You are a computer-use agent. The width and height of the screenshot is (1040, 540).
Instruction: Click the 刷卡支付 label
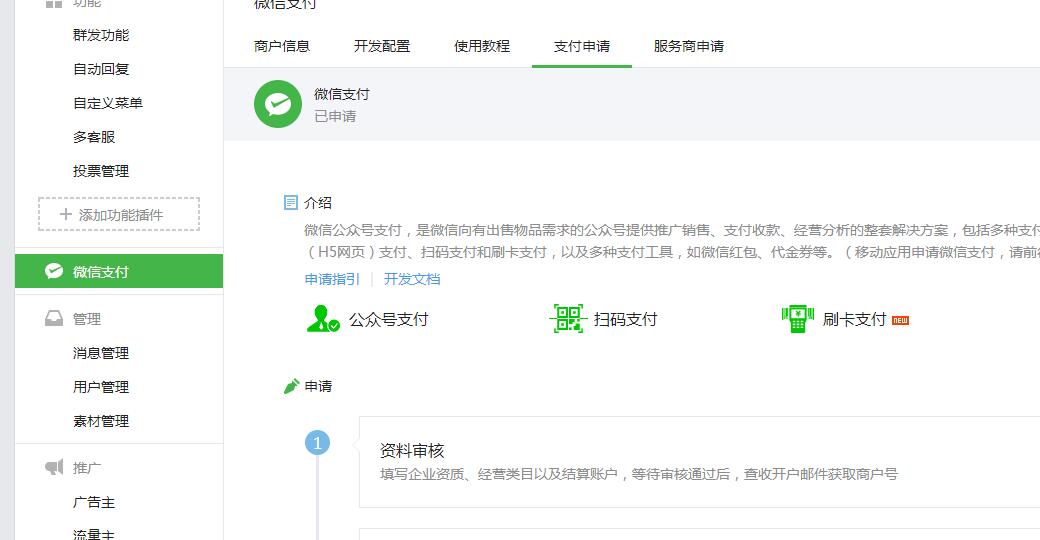tap(854, 320)
